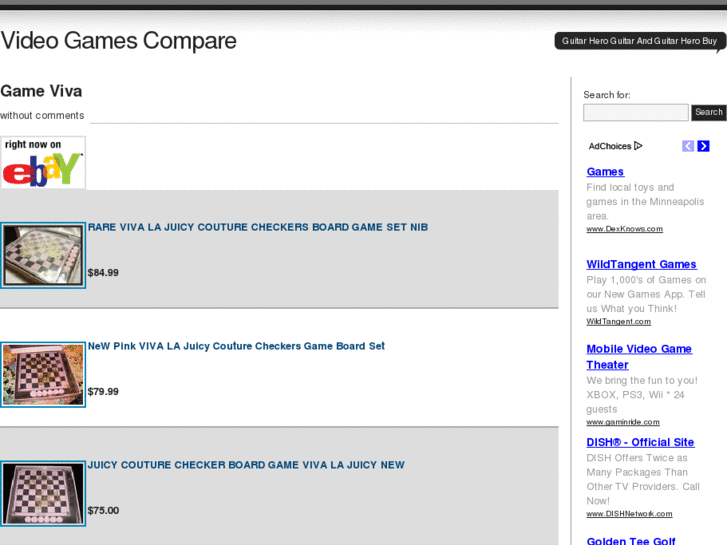
Task: Open the www.gaminride.com ad URL
Action: coord(623,422)
